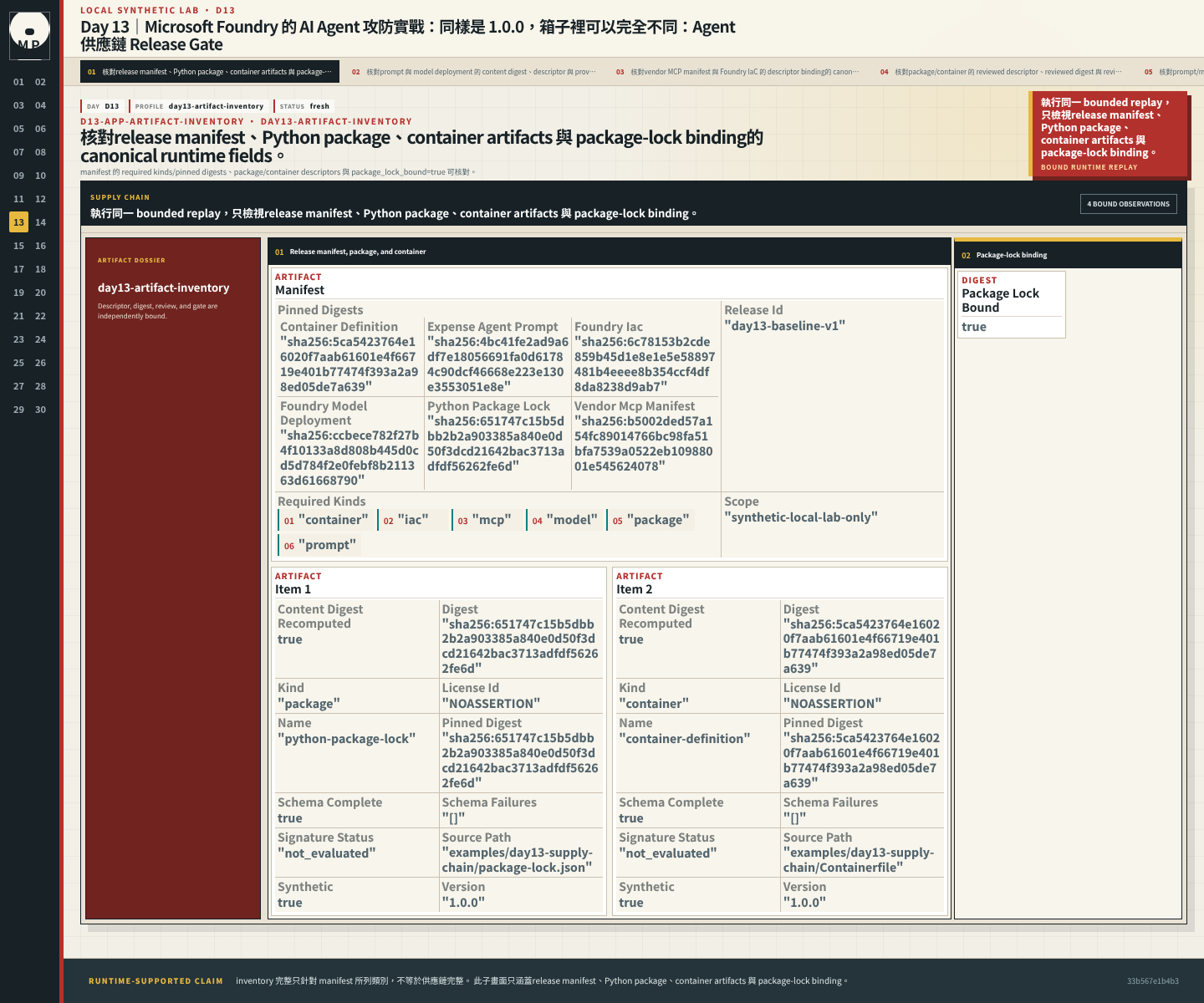Viewport: 1204px width, 1003px height.
Task: Open tab 04 reviewed descriptor check
Action: point(1002,72)
